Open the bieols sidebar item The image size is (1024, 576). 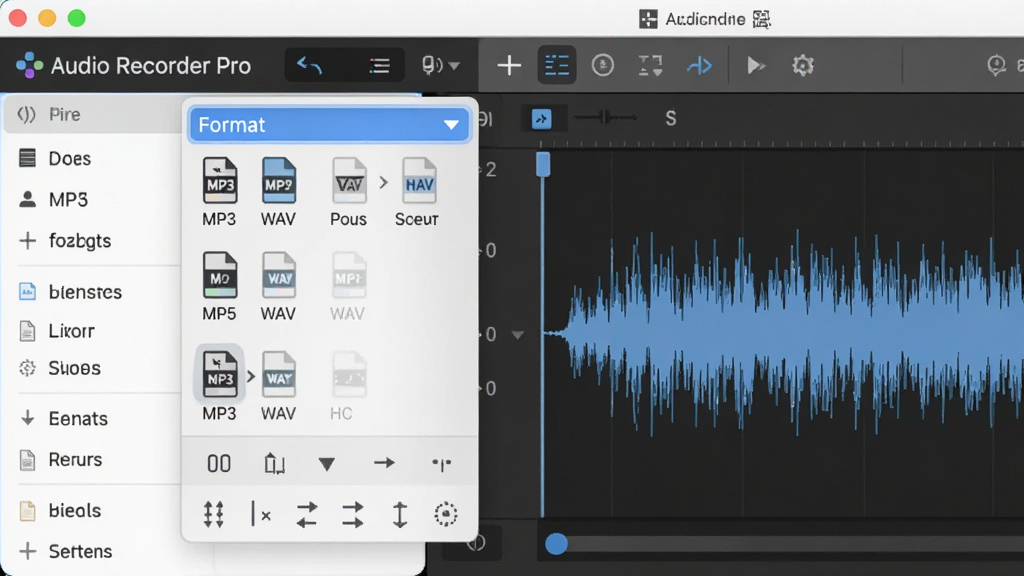tap(93, 510)
